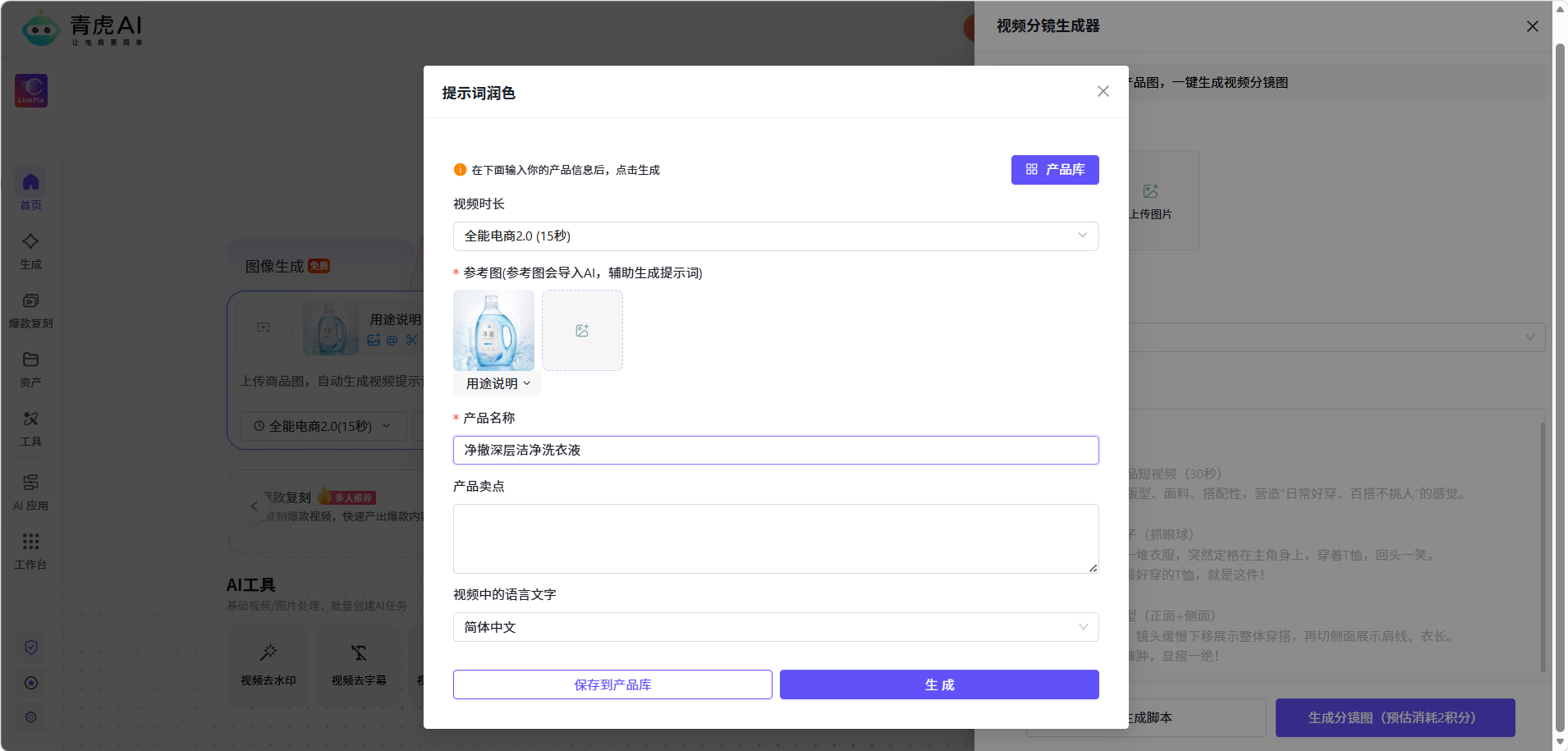Screen dimensions: 1568x751
Task: Open 爆款复刻 in the left sidebar
Action: coord(30,310)
